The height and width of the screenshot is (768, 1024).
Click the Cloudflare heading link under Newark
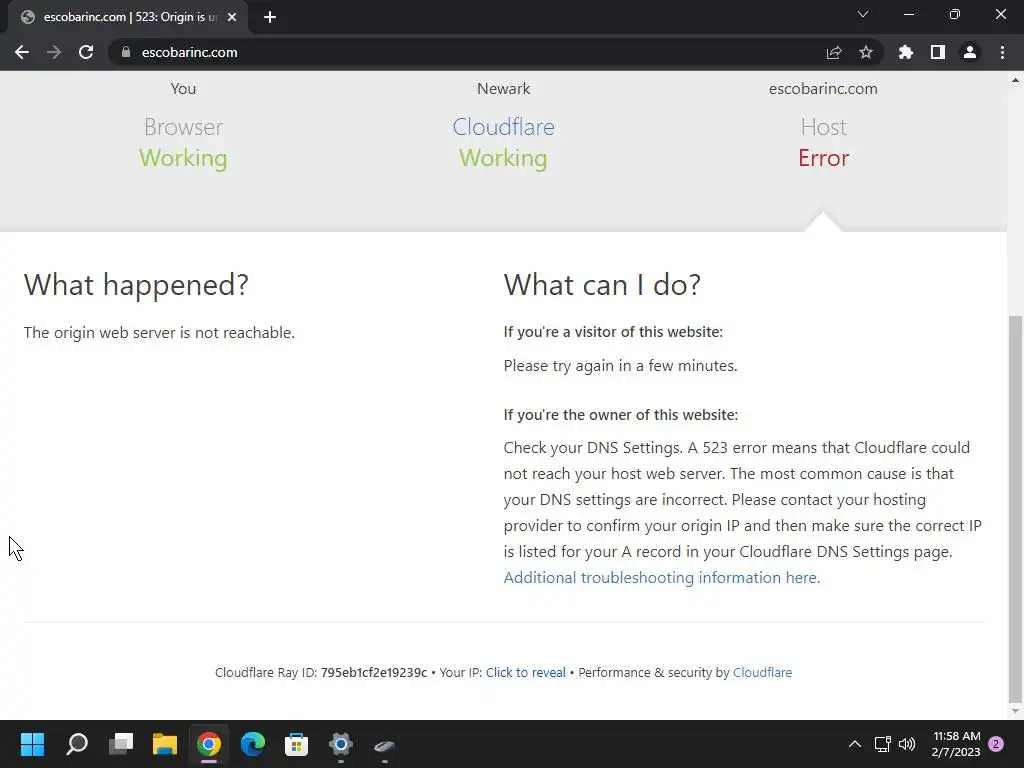(504, 127)
